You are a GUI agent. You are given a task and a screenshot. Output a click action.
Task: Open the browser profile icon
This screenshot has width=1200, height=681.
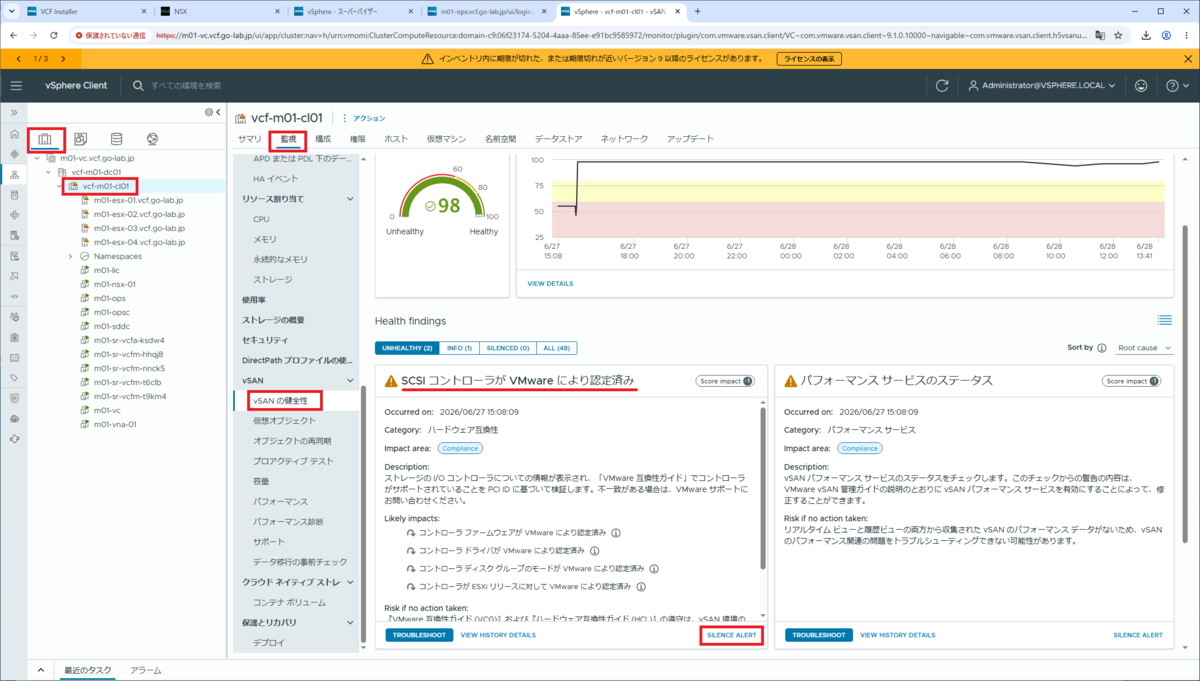click(1165, 34)
